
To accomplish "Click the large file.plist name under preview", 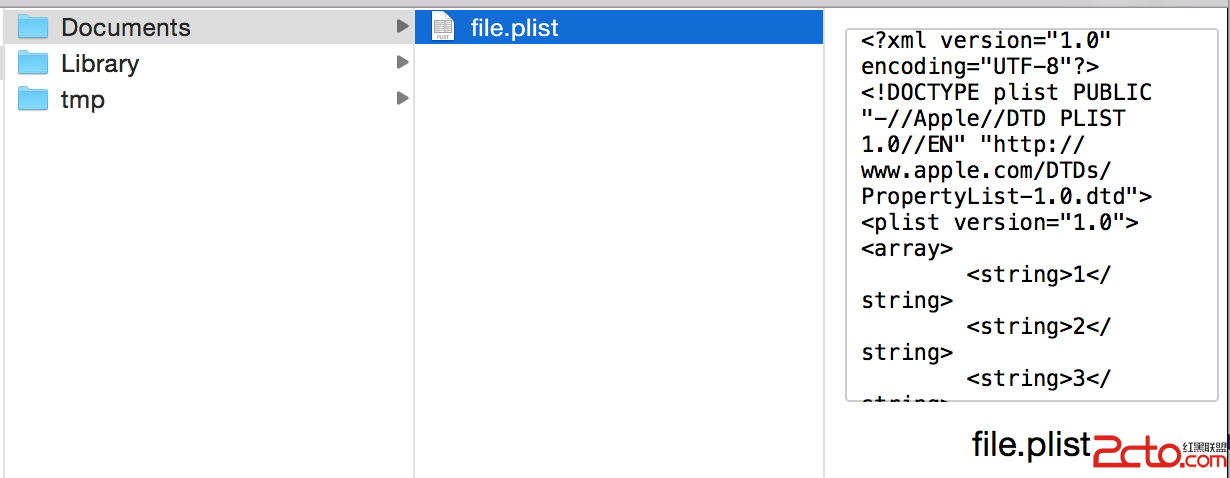I will tap(1030, 445).
